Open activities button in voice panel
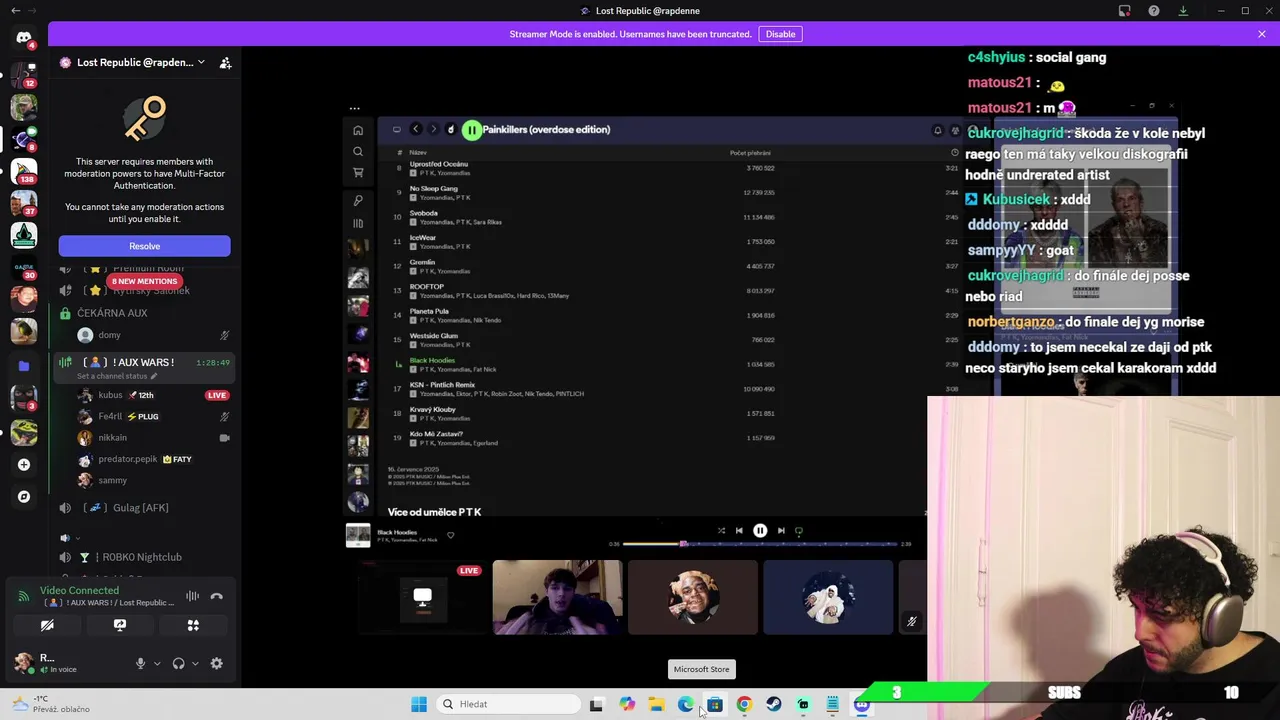This screenshot has height=720, width=1280. click(x=193, y=625)
